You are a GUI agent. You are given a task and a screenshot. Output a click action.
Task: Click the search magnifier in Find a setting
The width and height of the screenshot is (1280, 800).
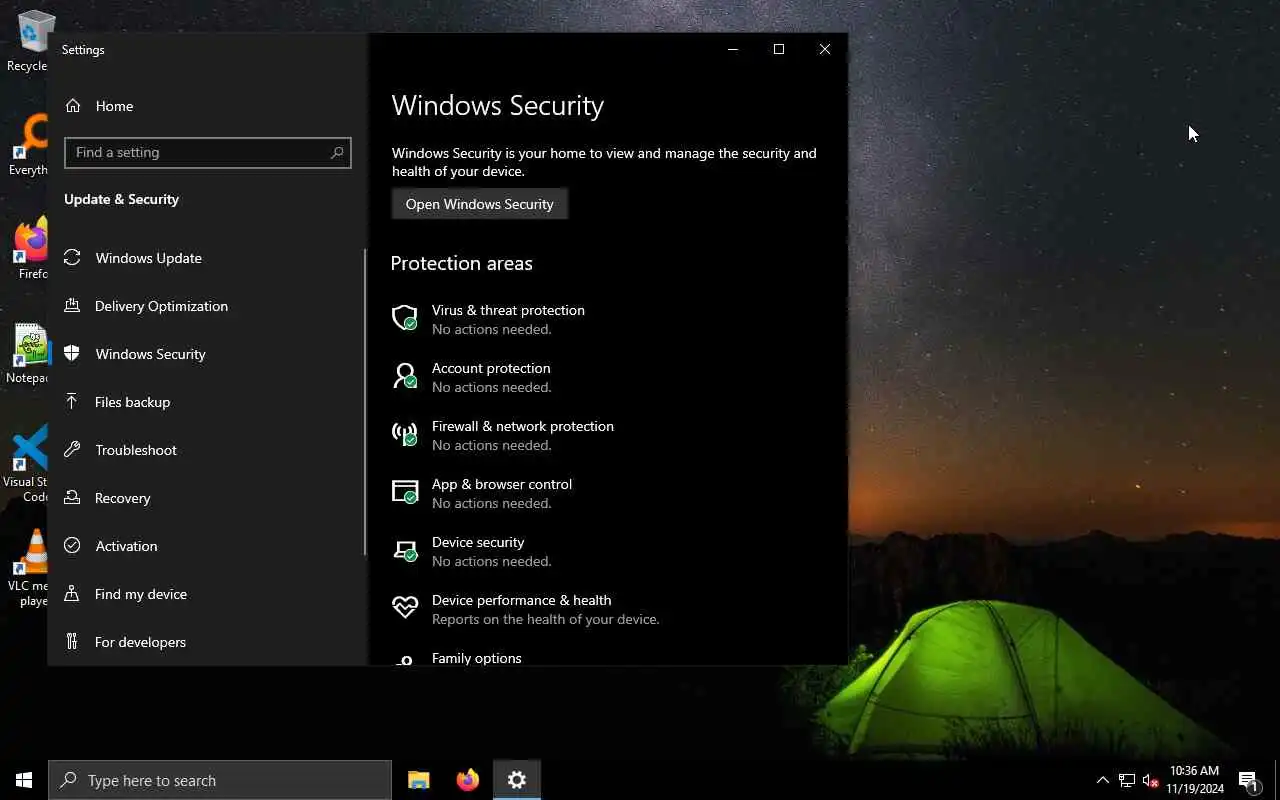point(337,153)
